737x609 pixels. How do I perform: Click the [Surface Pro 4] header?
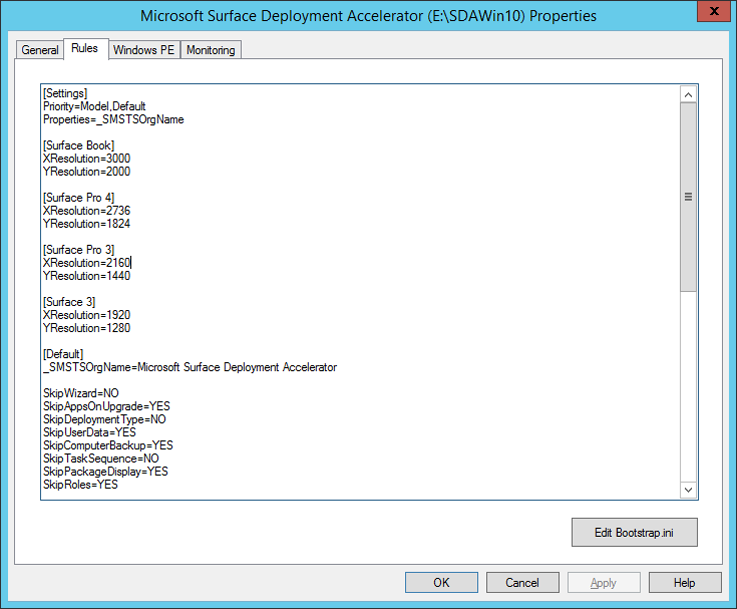click(x=78, y=197)
